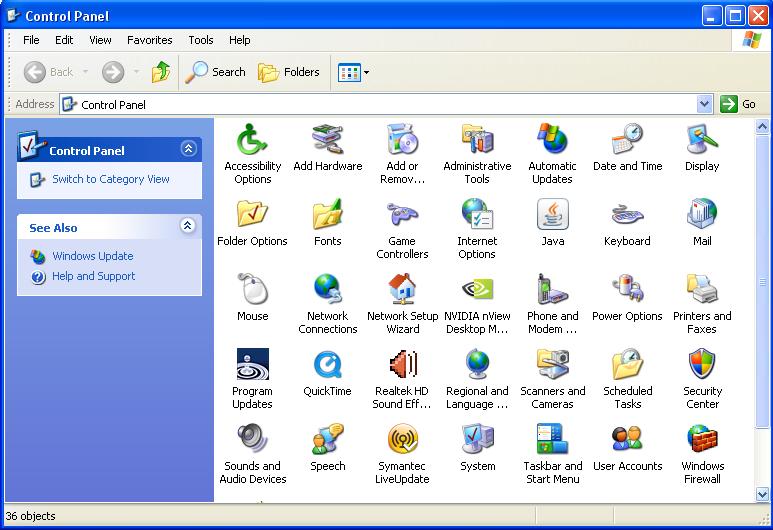Open the Windows Update link
Image resolution: width=773 pixels, height=530 pixels.
93,256
